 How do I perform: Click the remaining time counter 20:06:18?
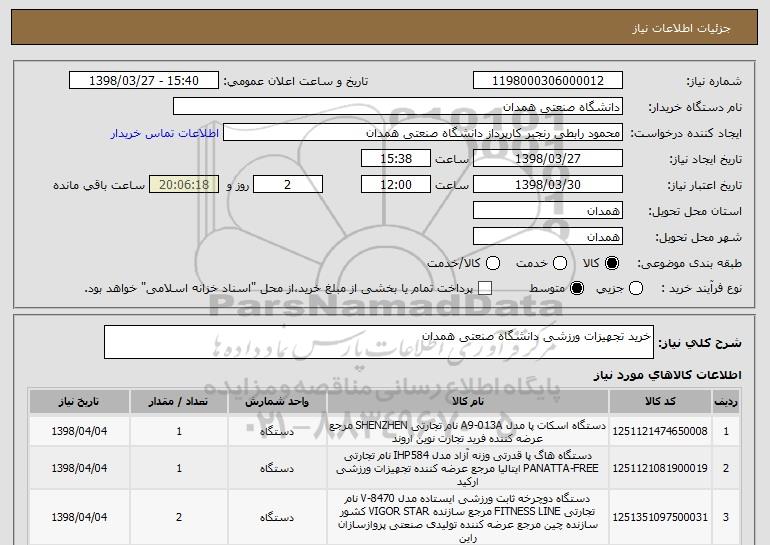pyautogui.click(x=184, y=185)
